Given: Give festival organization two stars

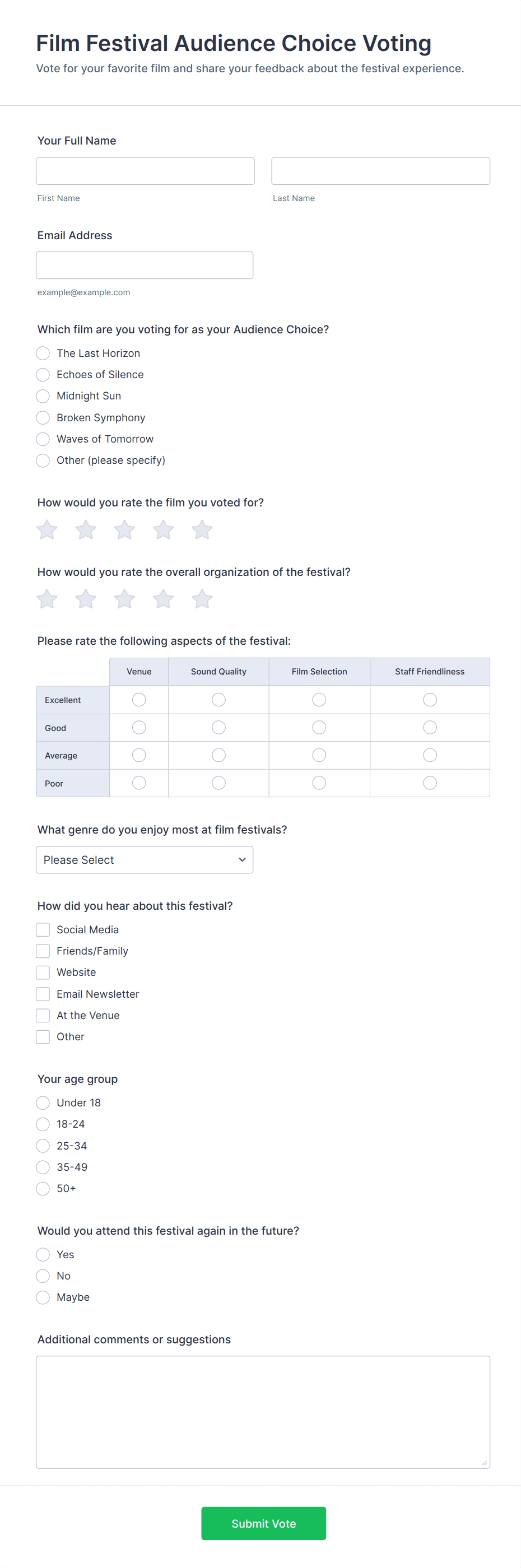Looking at the screenshot, I should (x=86, y=599).
